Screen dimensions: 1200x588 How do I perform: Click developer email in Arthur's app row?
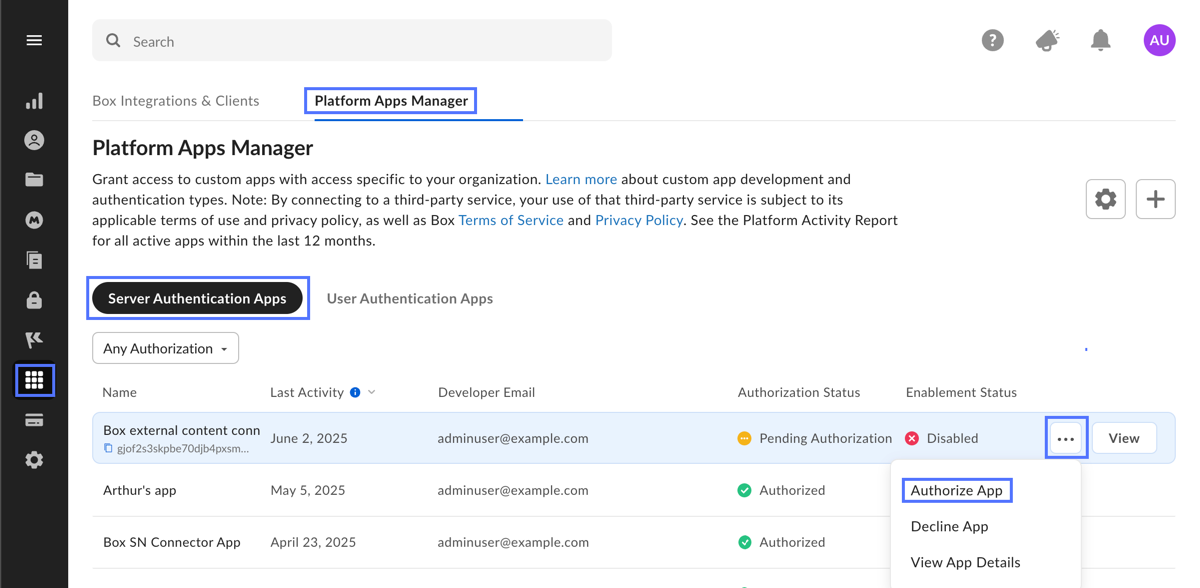click(513, 490)
